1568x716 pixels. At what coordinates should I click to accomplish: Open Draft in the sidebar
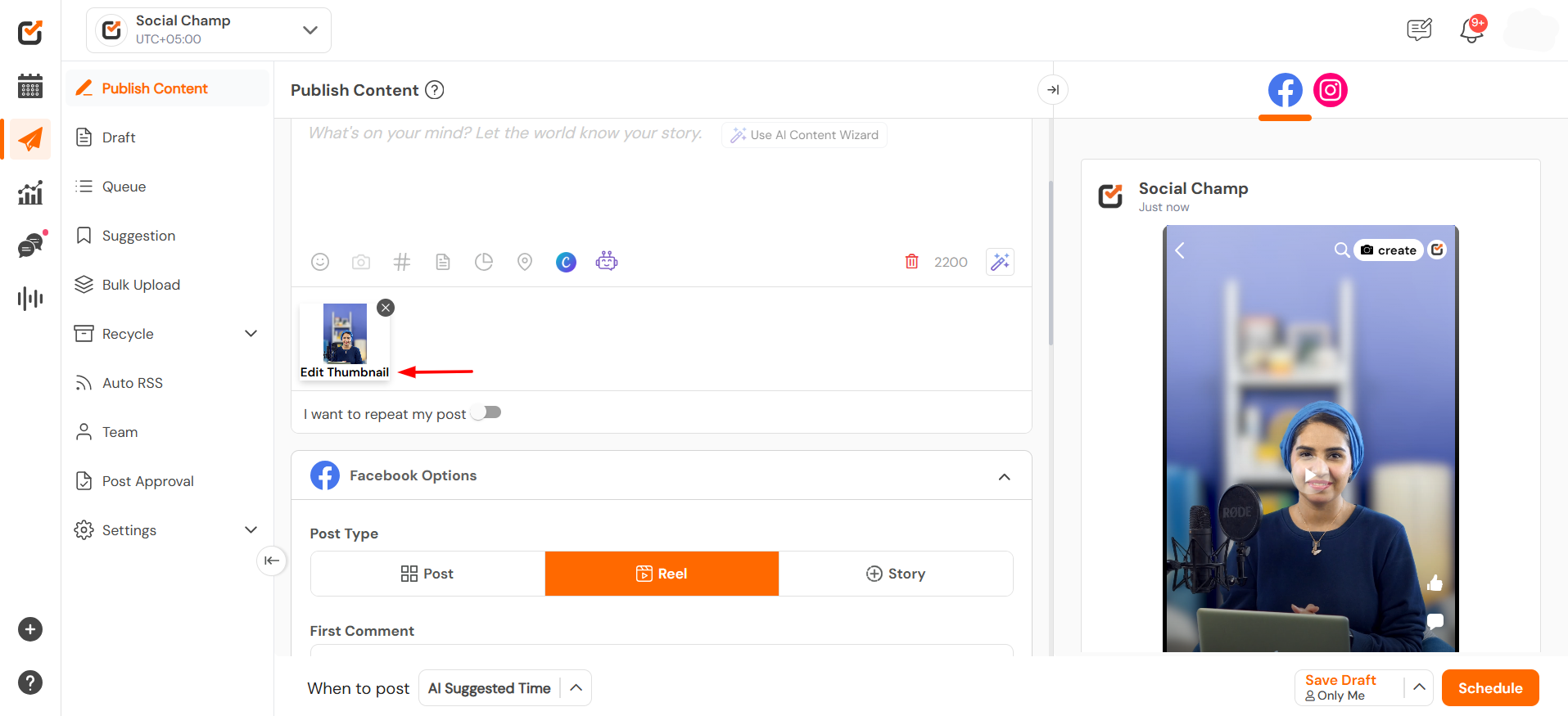point(168,137)
